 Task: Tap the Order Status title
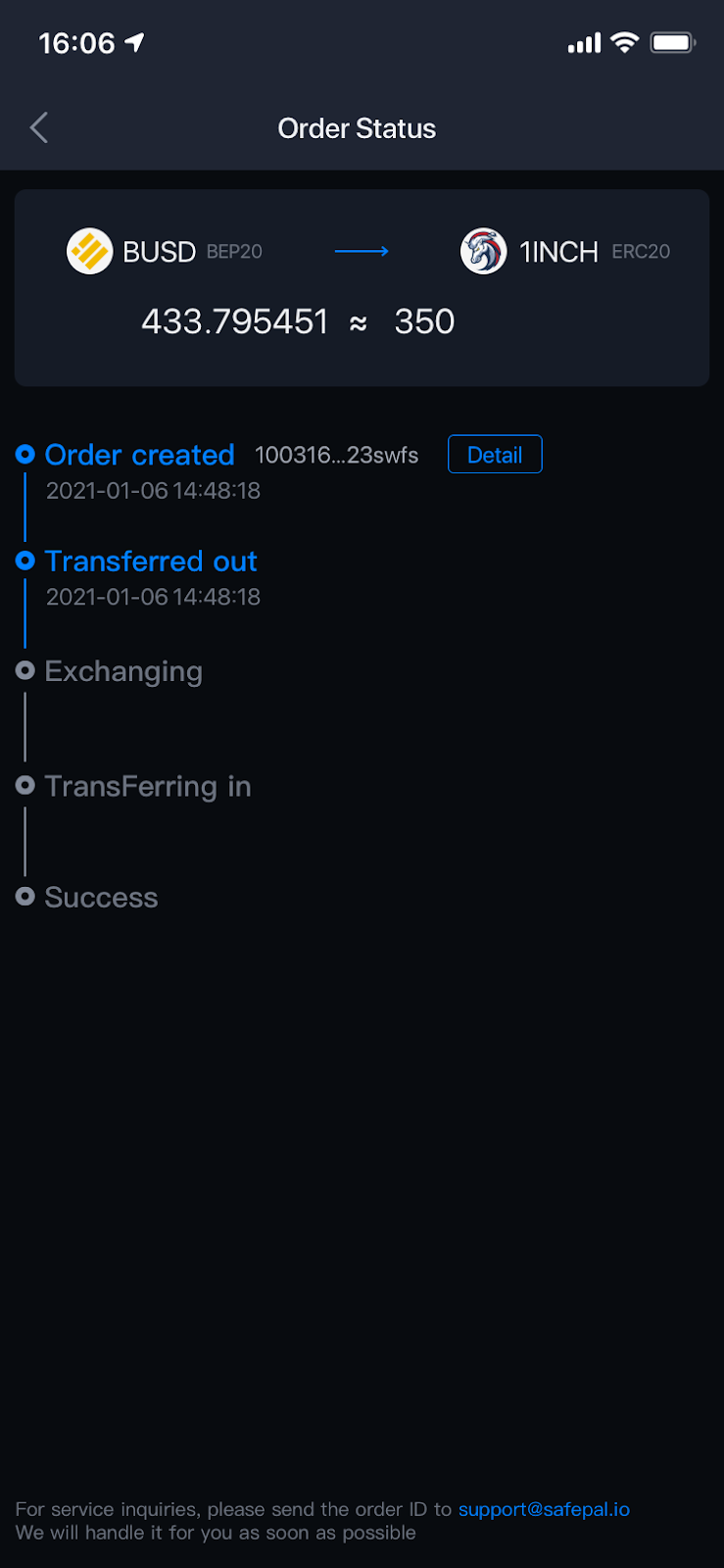[357, 128]
